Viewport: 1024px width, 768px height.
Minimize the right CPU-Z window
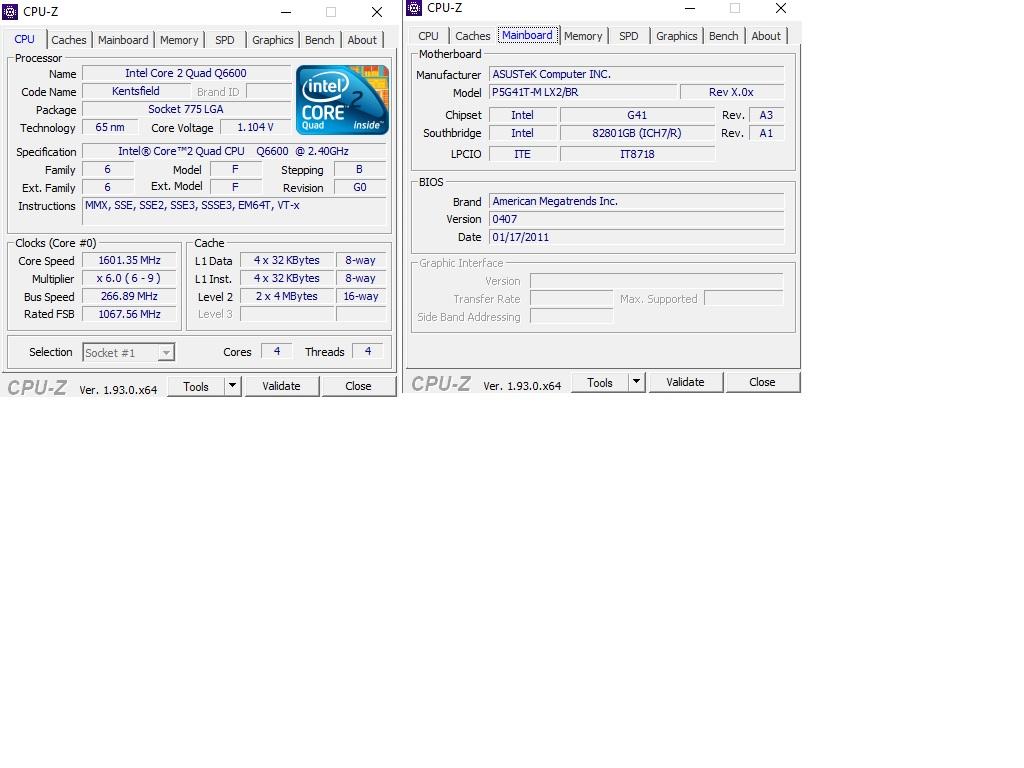pos(690,8)
